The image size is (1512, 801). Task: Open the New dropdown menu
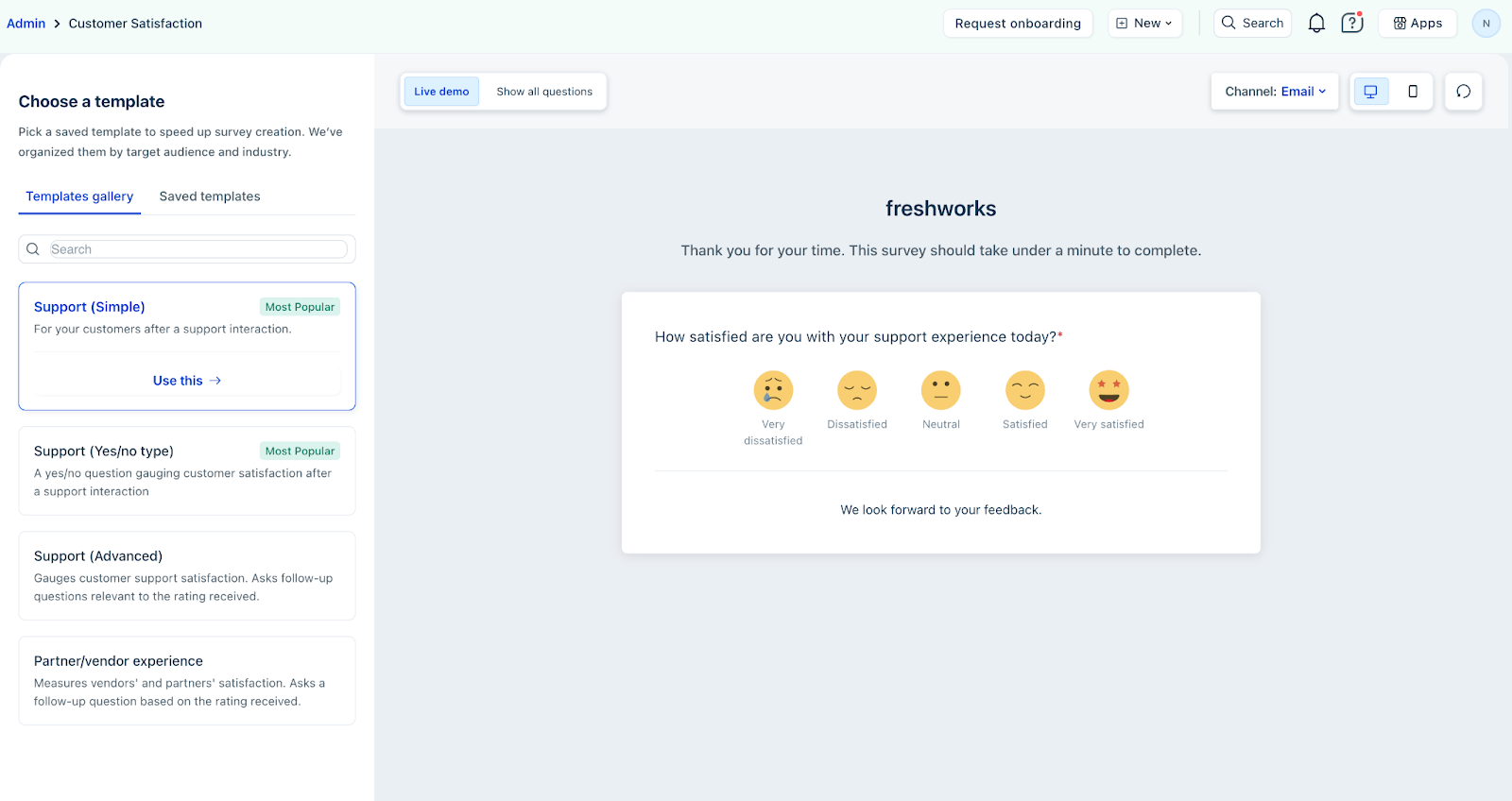click(1144, 24)
